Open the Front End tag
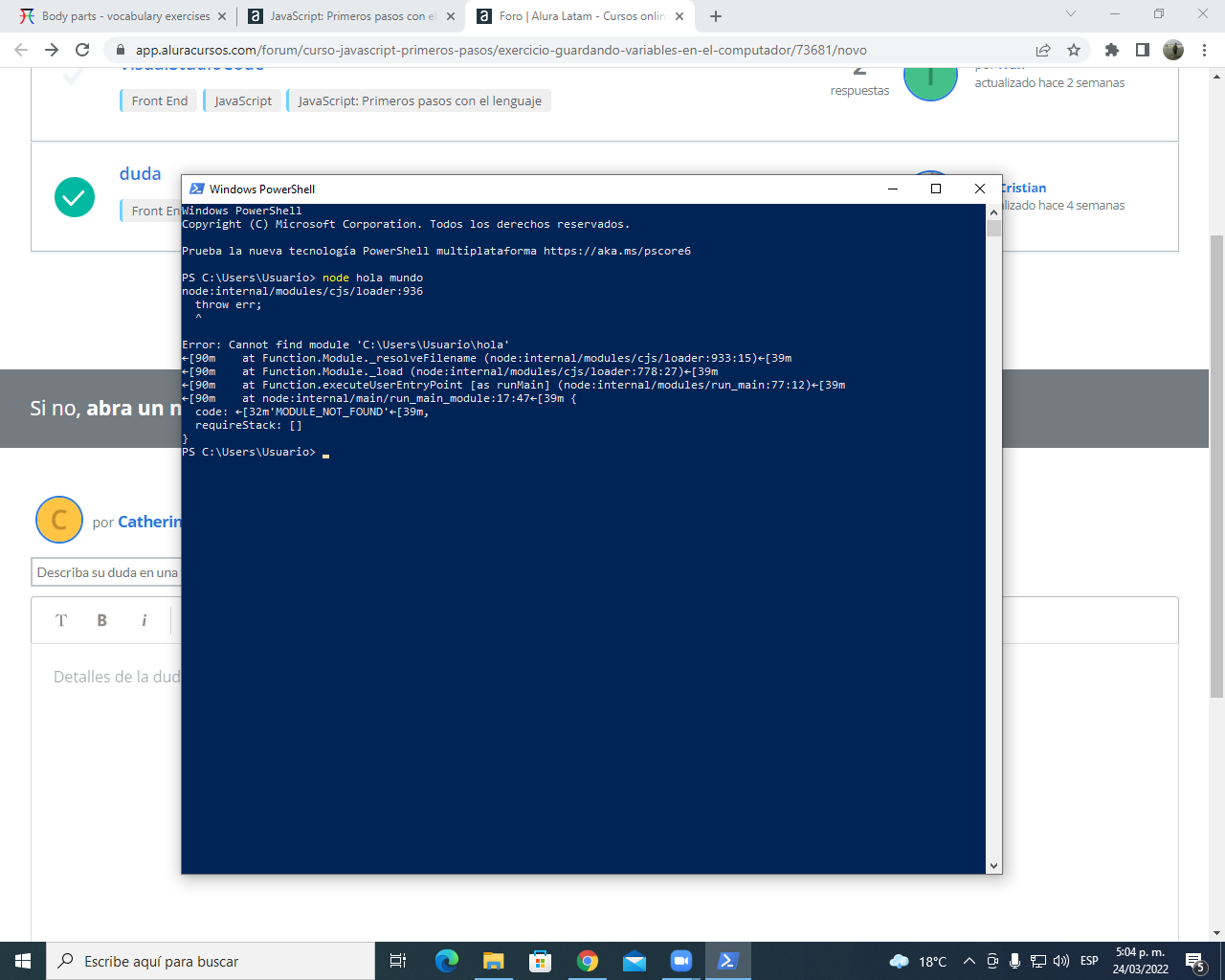The height and width of the screenshot is (980, 1225). tap(159, 100)
